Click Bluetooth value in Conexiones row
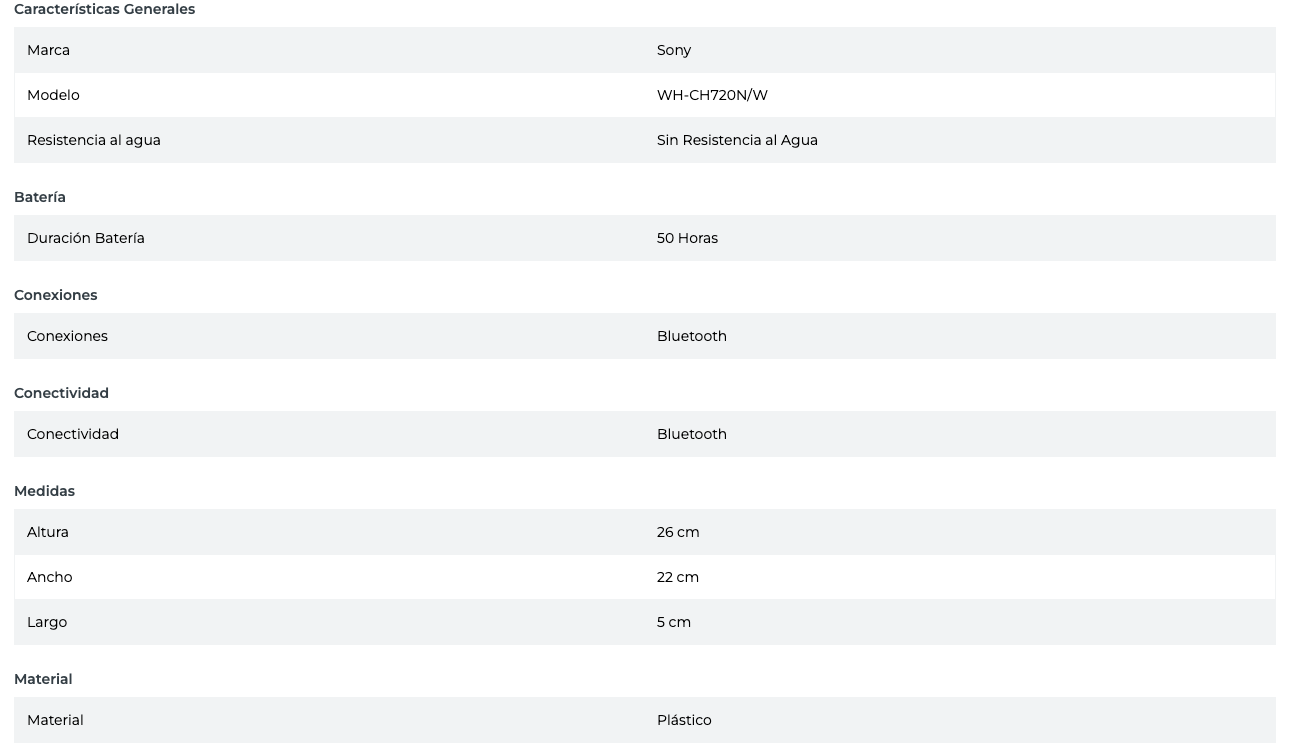This screenshot has height=747, width=1290. click(692, 336)
